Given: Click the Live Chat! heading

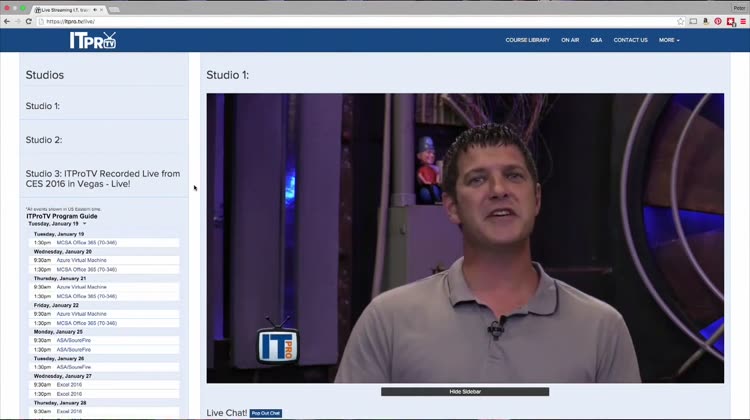Looking at the screenshot, I should [227, 413].
